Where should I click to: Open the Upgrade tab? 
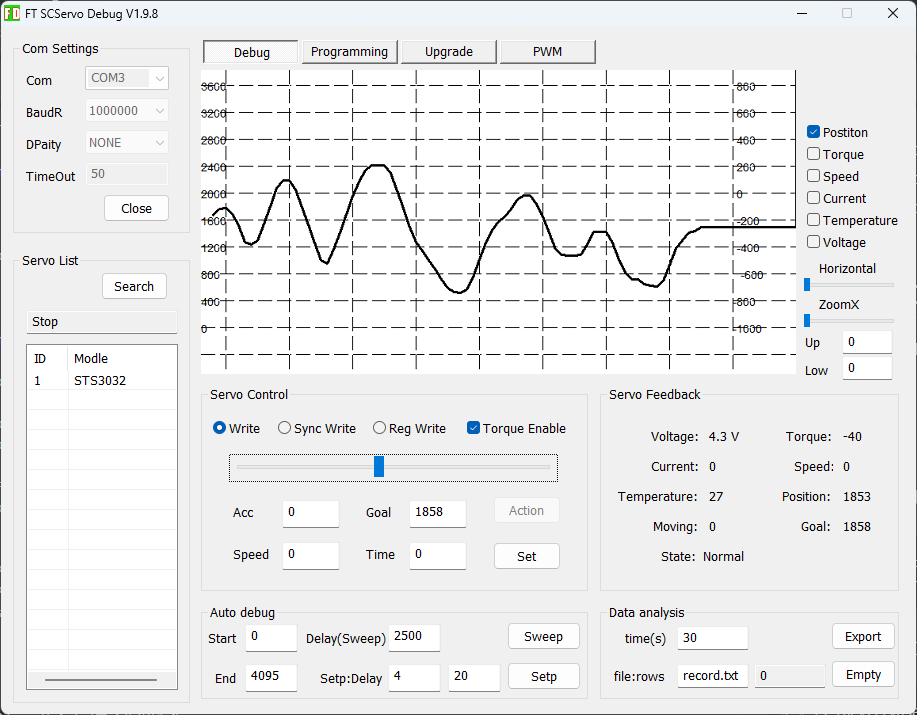click(449, 52)
